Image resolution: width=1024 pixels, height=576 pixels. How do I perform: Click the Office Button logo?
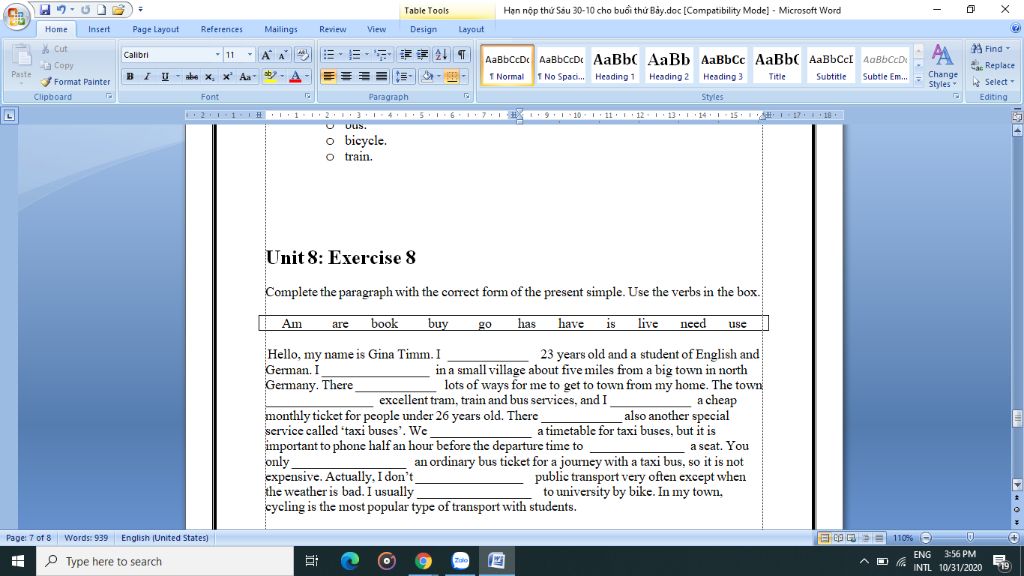pyautogui.click(x=16, y=16)
